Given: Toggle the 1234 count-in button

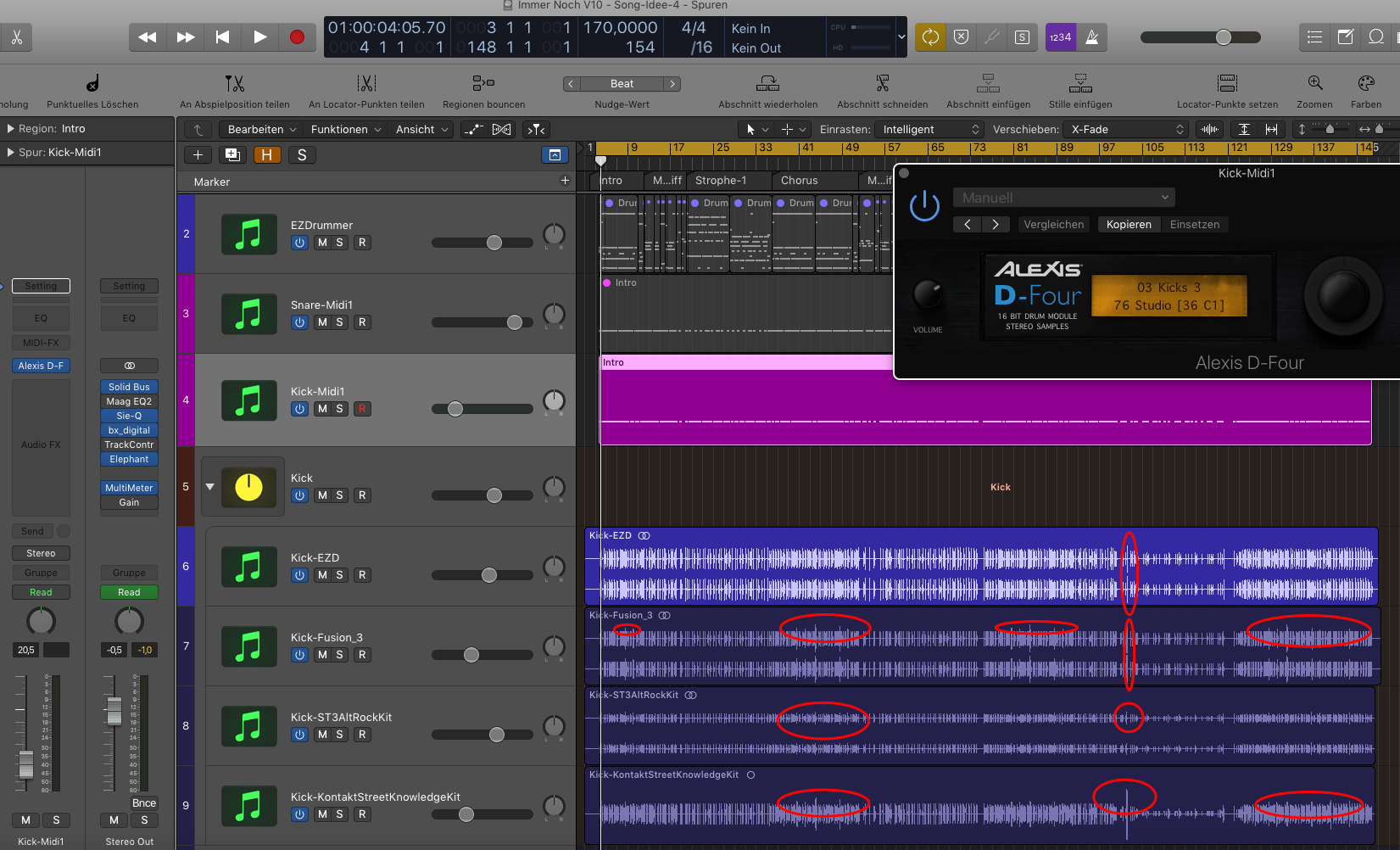Looking at the screenshot, I should pyautogui.click(x=1060, y=37).
